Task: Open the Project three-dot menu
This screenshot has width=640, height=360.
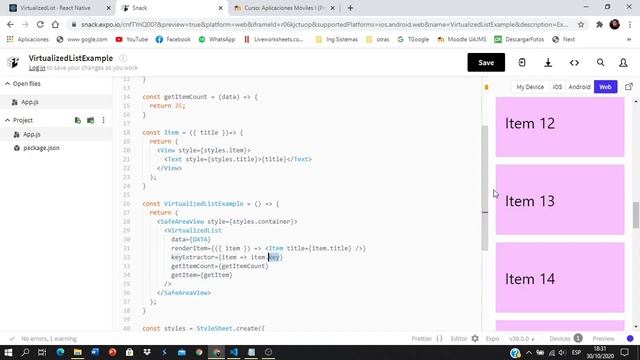Action: coord(103,120)
